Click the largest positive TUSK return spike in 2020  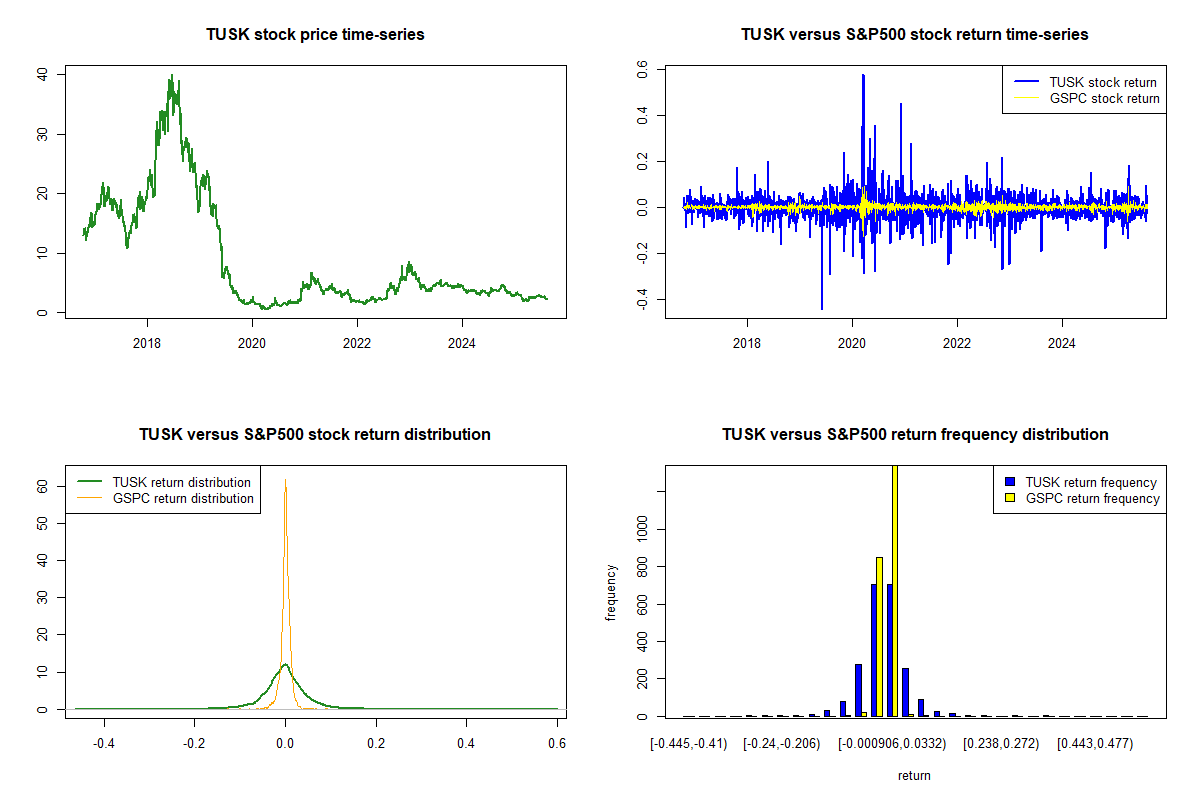862,76
